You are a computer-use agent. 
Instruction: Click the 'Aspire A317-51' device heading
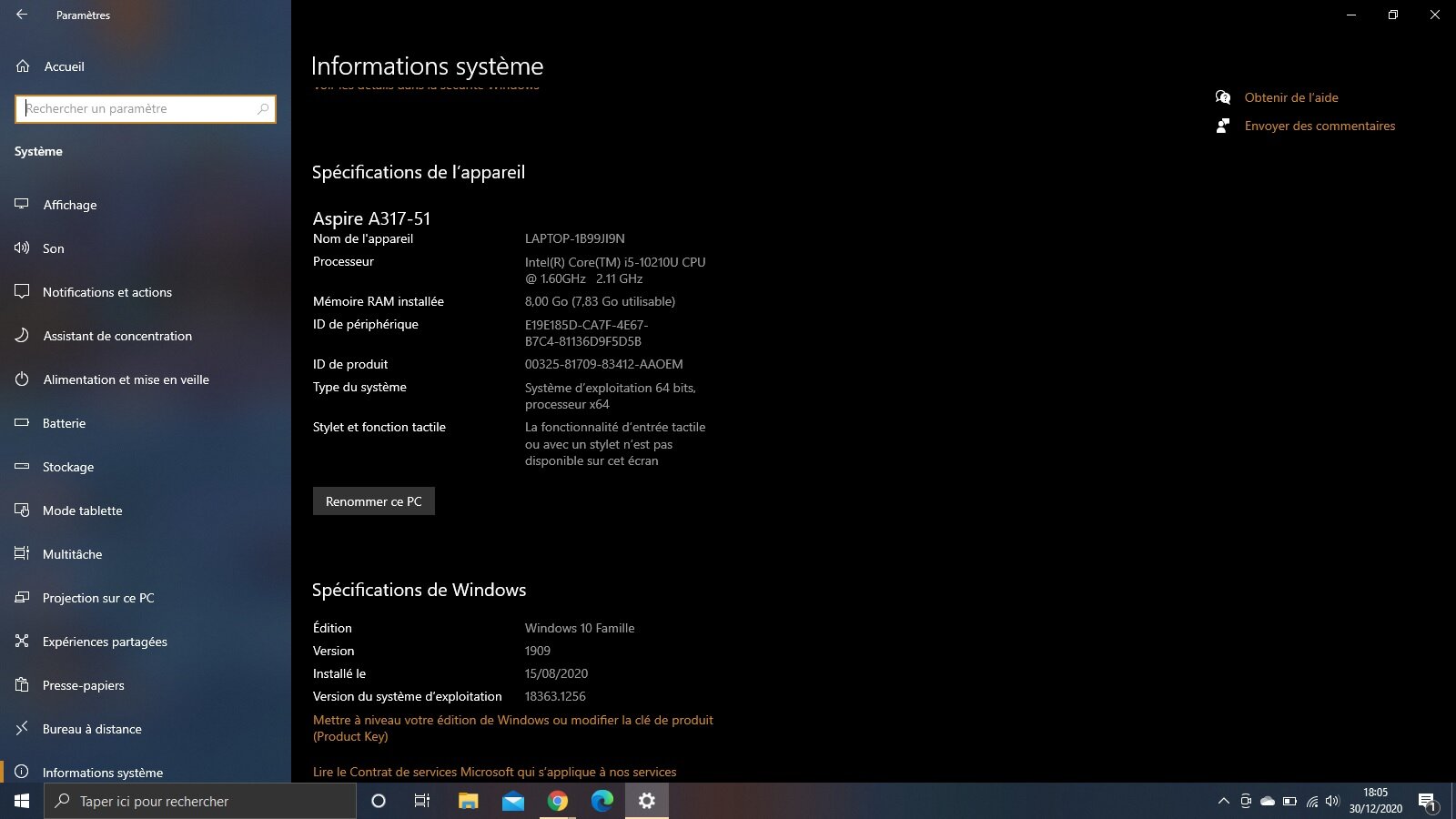point(371,218)
